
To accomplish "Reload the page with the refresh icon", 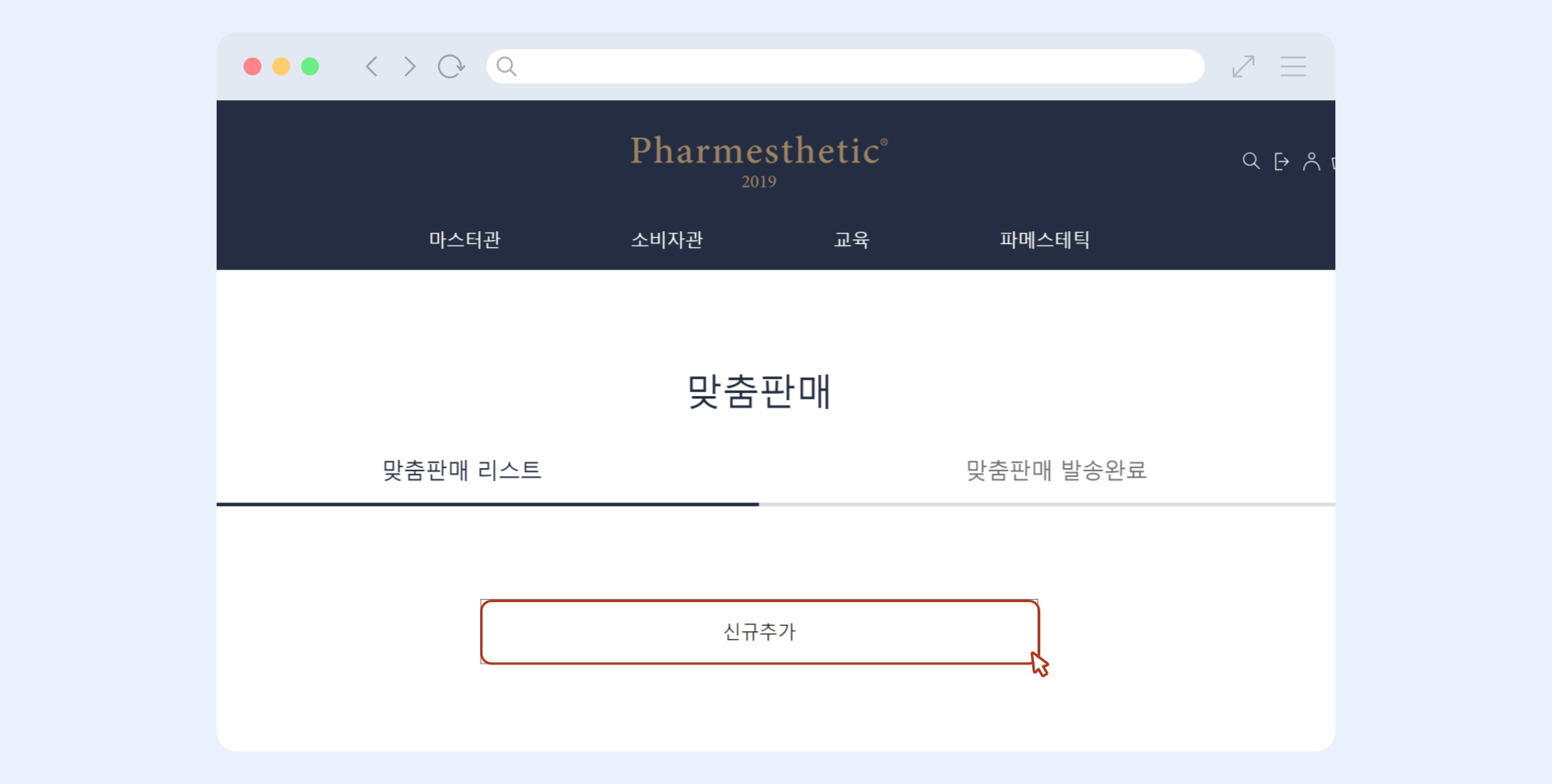I will tap(451, 66).
